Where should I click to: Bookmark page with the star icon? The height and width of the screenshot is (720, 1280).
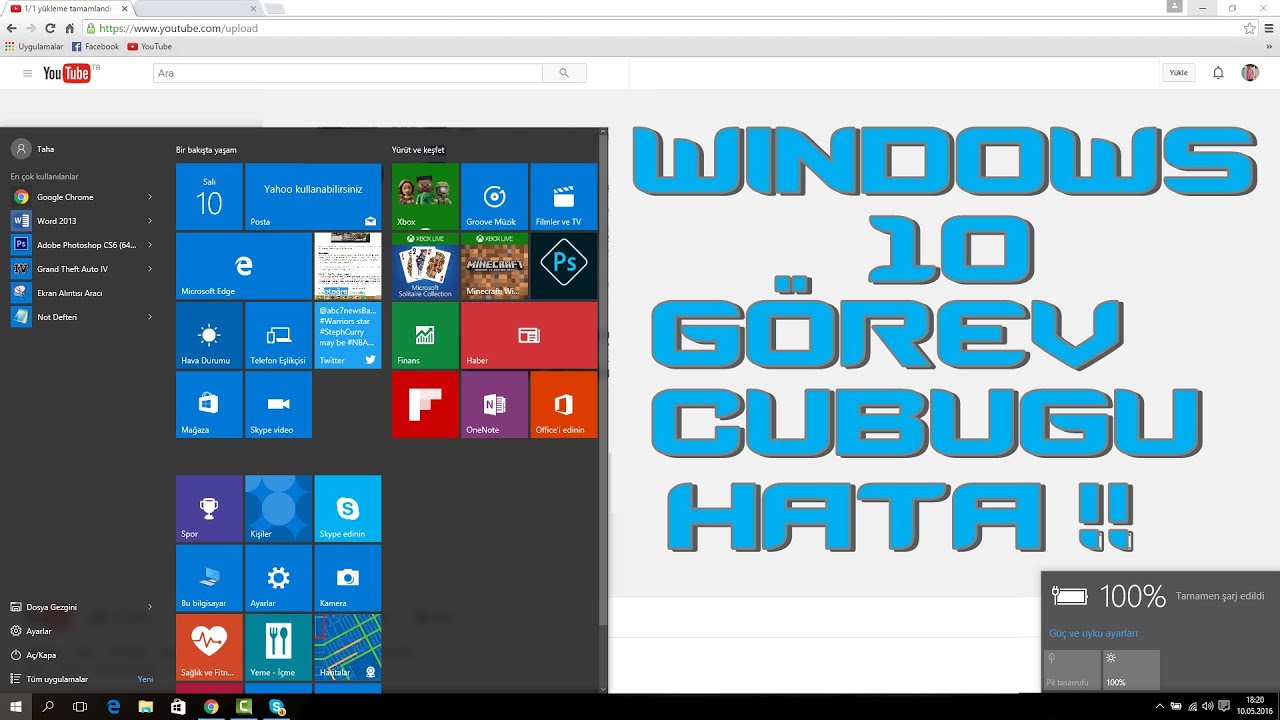(1249, 28)
